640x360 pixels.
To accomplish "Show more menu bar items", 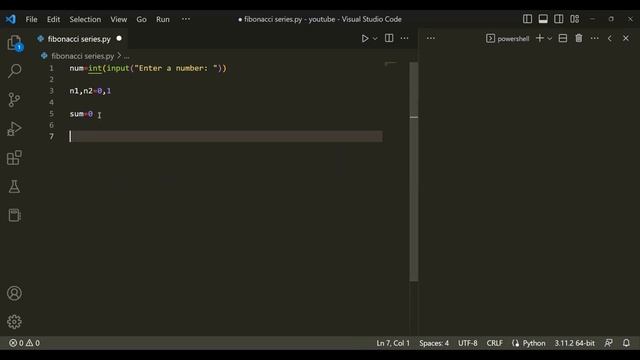I will click(186, 19).
